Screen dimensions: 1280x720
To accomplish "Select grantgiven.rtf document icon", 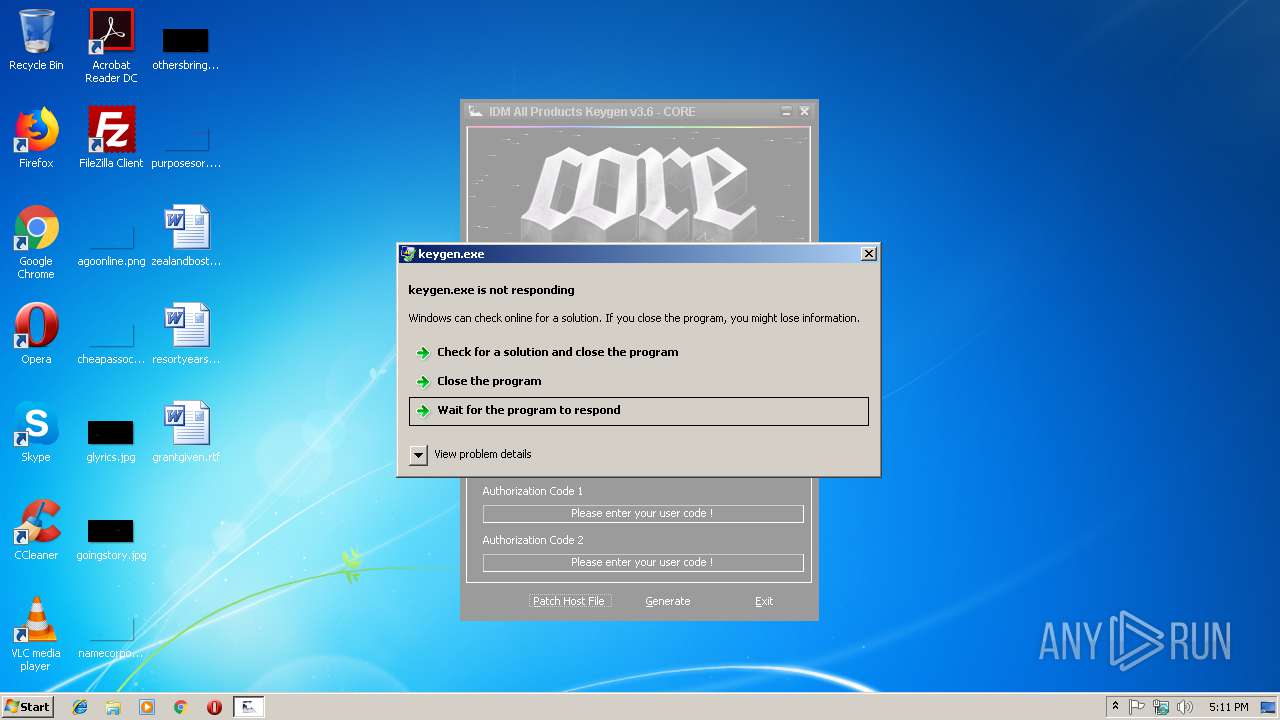I will pyautogui.click(x=186, y=432).
